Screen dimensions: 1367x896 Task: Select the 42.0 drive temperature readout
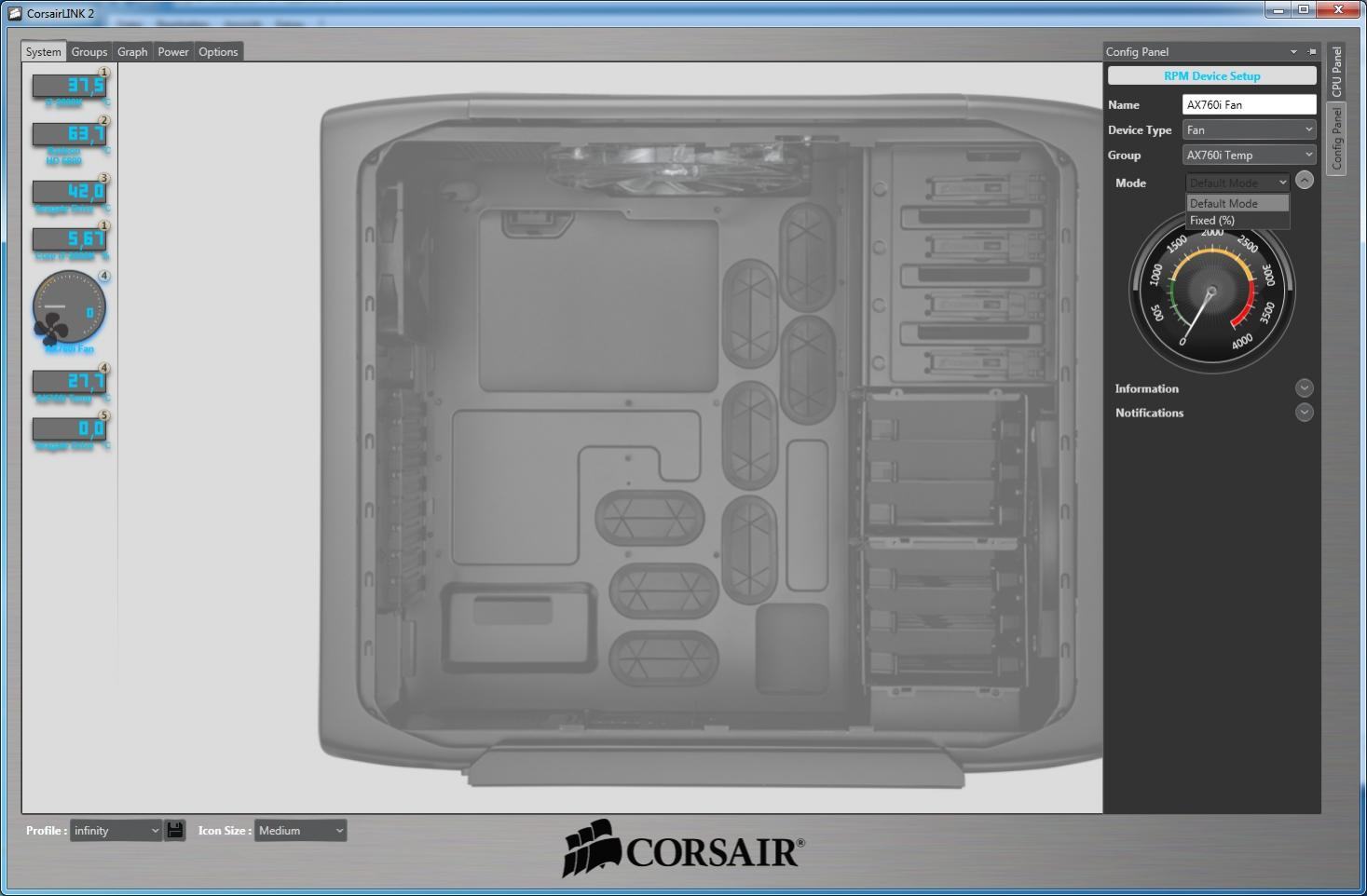(x=70, y=193)
